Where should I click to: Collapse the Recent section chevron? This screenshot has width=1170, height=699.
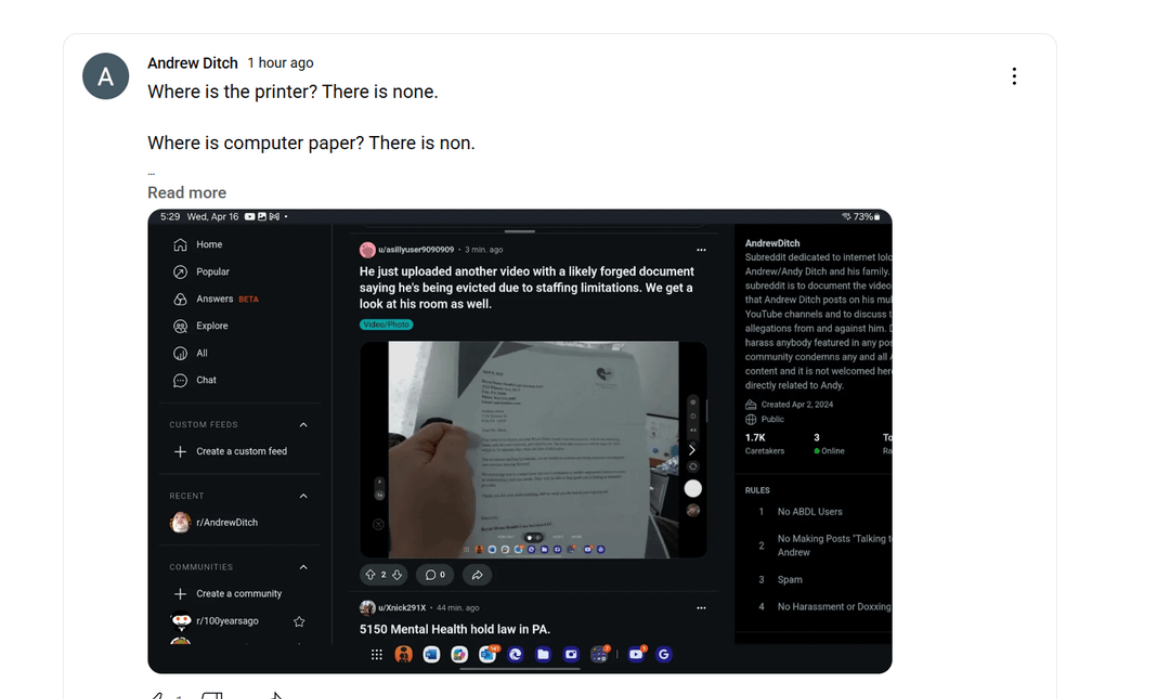pyautogui.click(x=304, y=496)
